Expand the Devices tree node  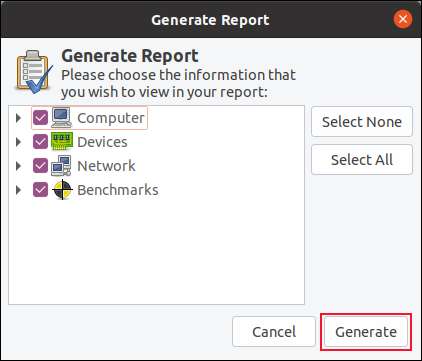point(18,142)
